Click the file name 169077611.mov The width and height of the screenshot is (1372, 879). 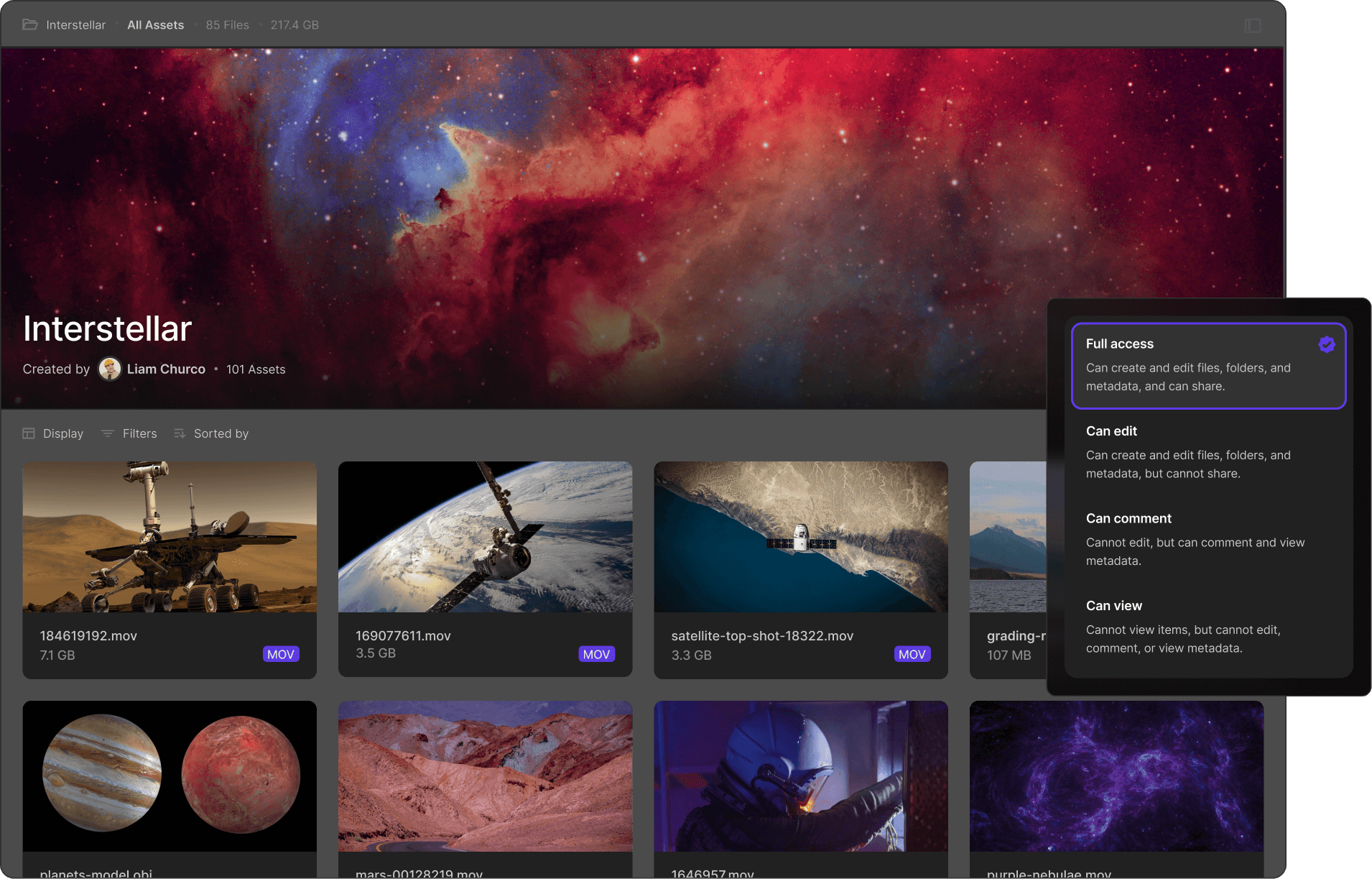(403, 635)
